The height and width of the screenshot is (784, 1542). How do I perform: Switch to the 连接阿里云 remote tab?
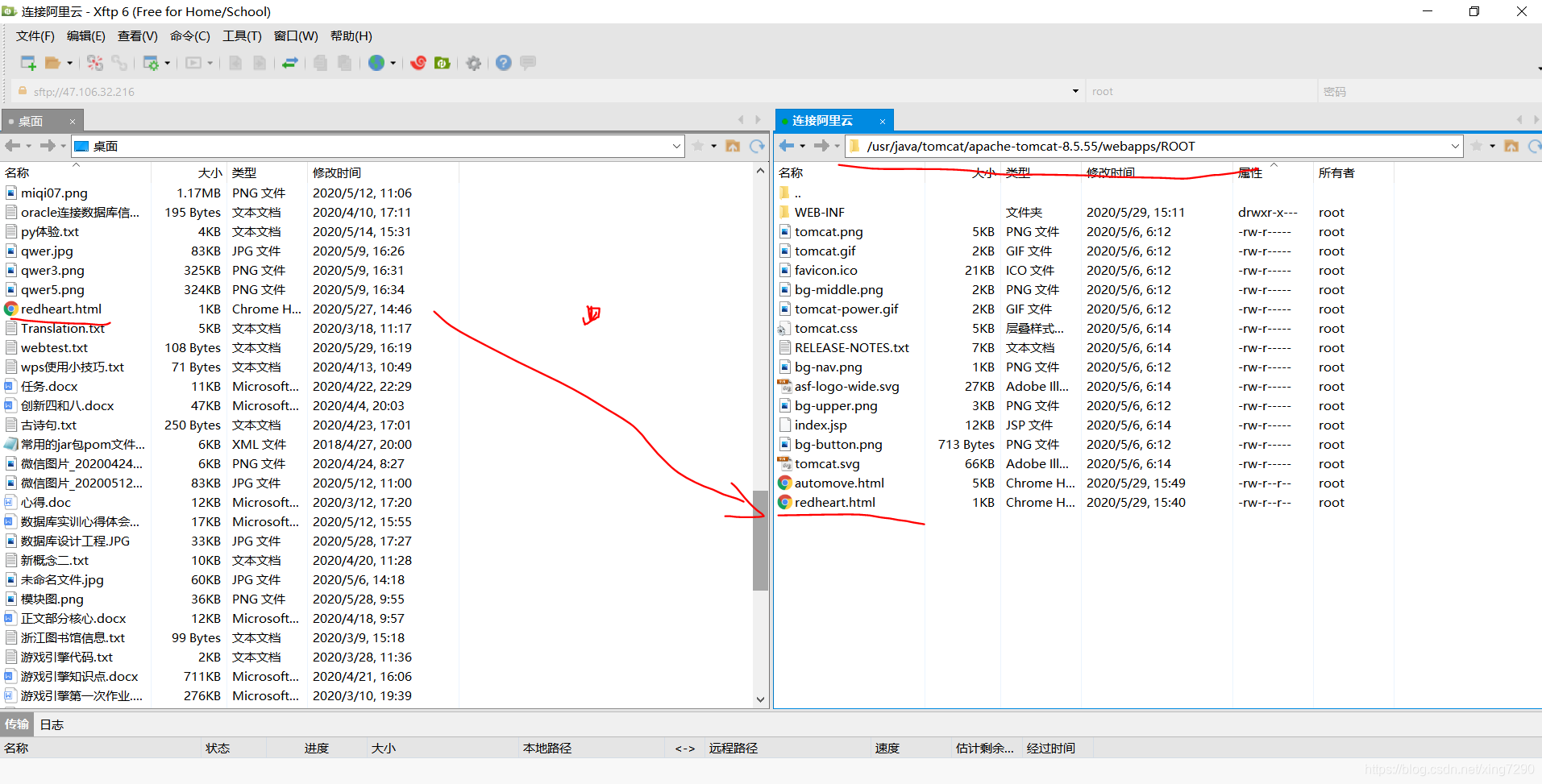click(x=822, y=121)
